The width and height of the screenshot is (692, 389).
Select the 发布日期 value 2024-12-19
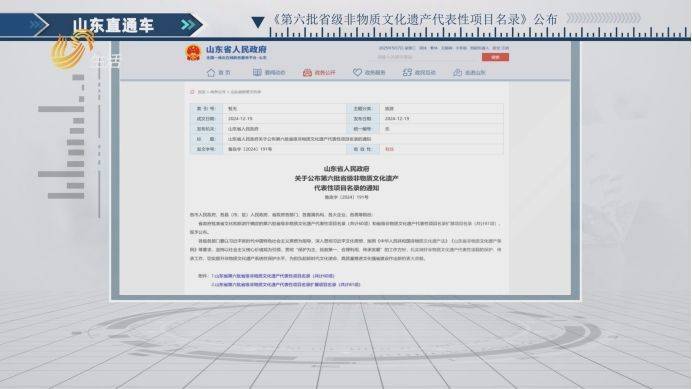click(x=397, y=119)
